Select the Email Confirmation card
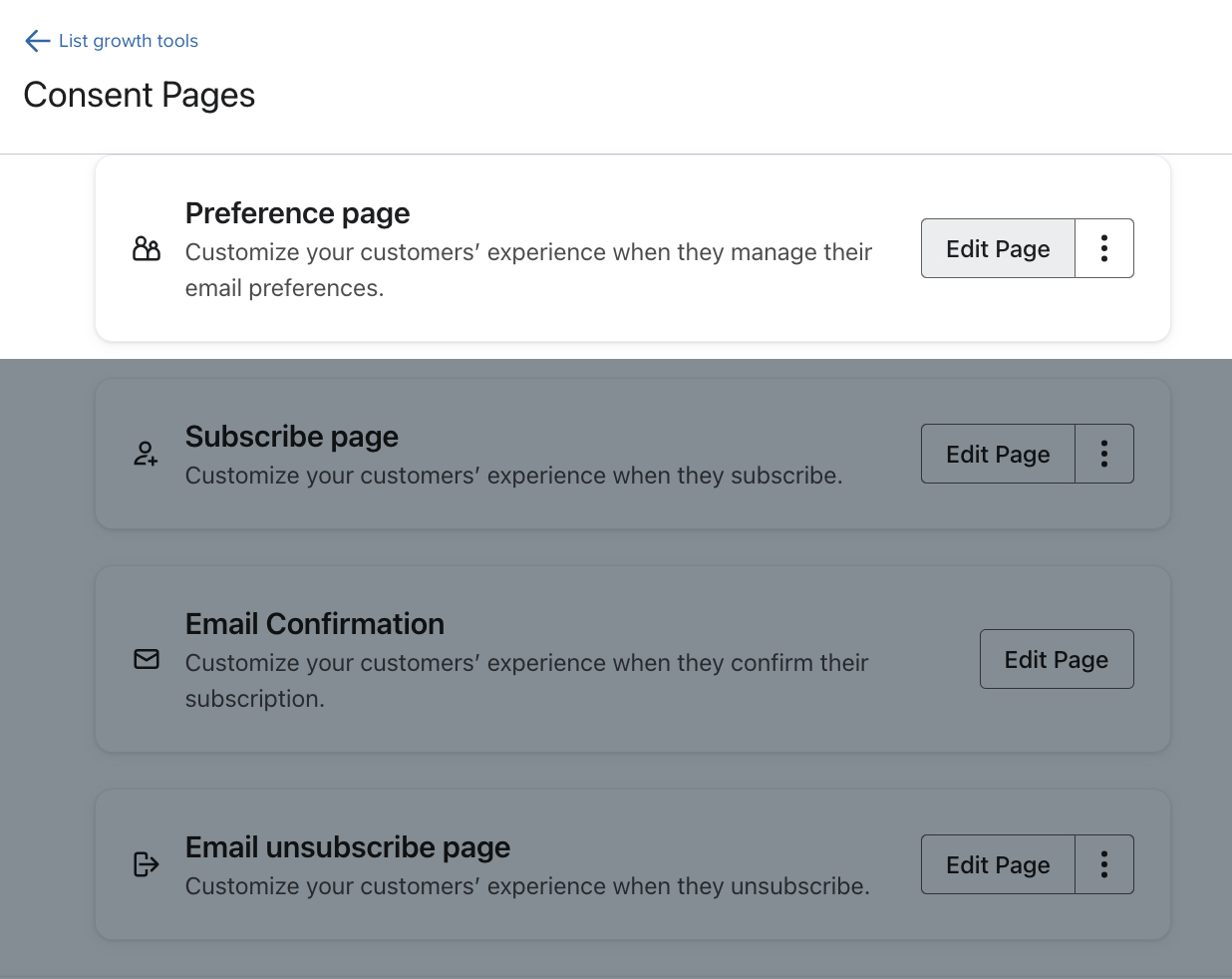 pyautogui.click(x=548, y=659)
